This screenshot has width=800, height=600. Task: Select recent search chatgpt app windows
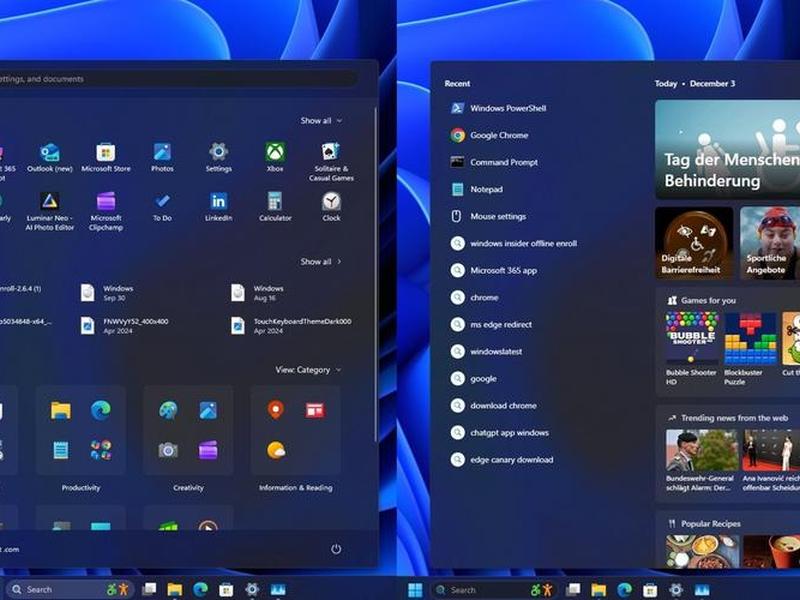[x=499, y=433]
